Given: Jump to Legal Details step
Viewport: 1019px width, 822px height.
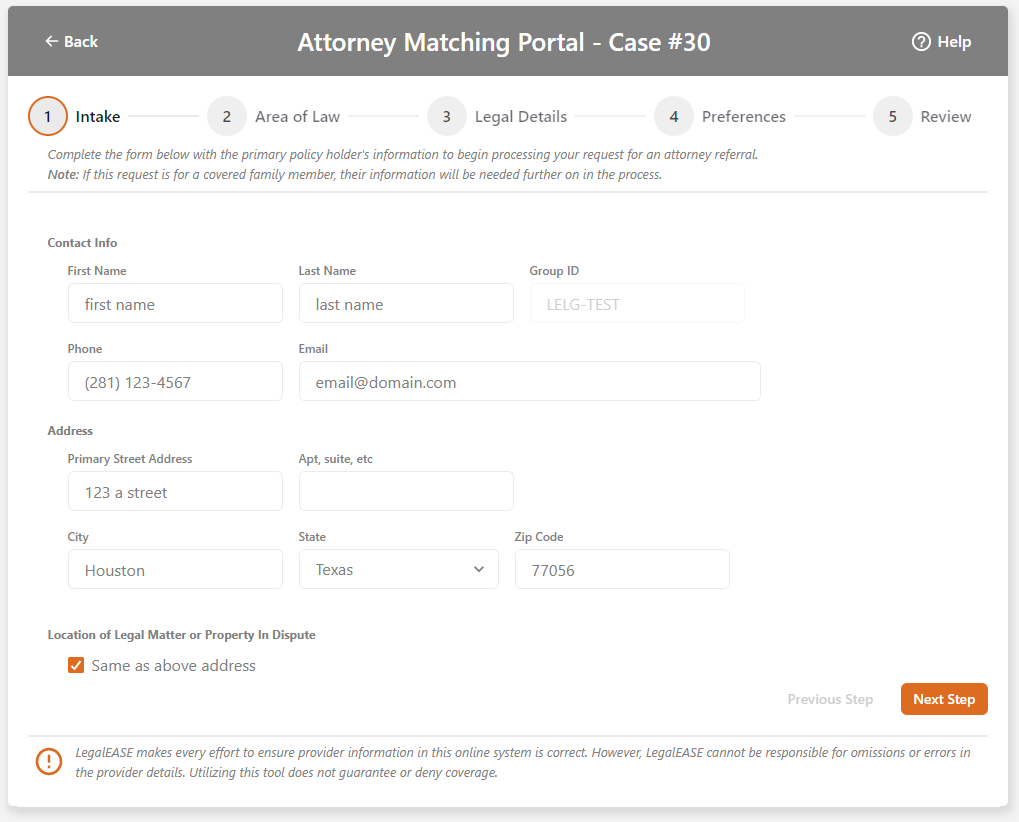Looking at the screenshot, I should click(x=520, y=117).
